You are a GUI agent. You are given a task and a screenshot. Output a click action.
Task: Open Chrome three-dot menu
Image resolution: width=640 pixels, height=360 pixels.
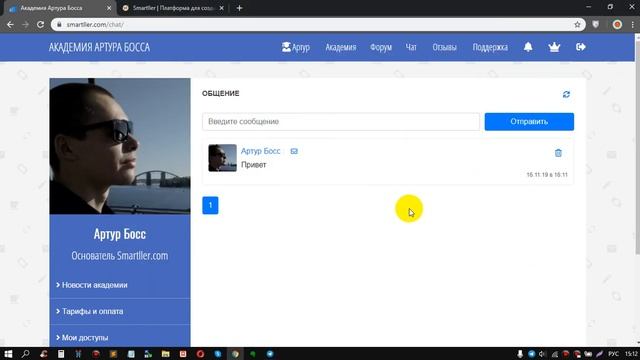pos(632,24)
